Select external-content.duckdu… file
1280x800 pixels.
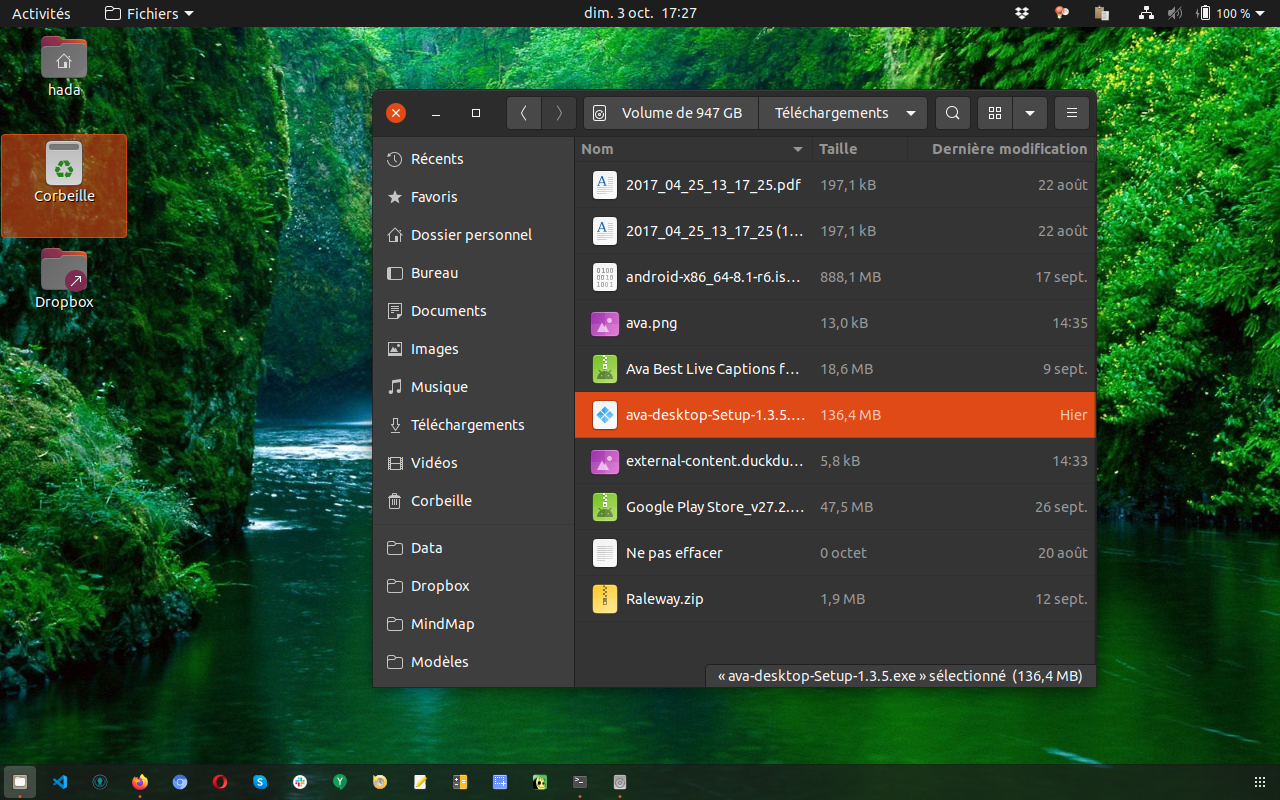point(835,461)
